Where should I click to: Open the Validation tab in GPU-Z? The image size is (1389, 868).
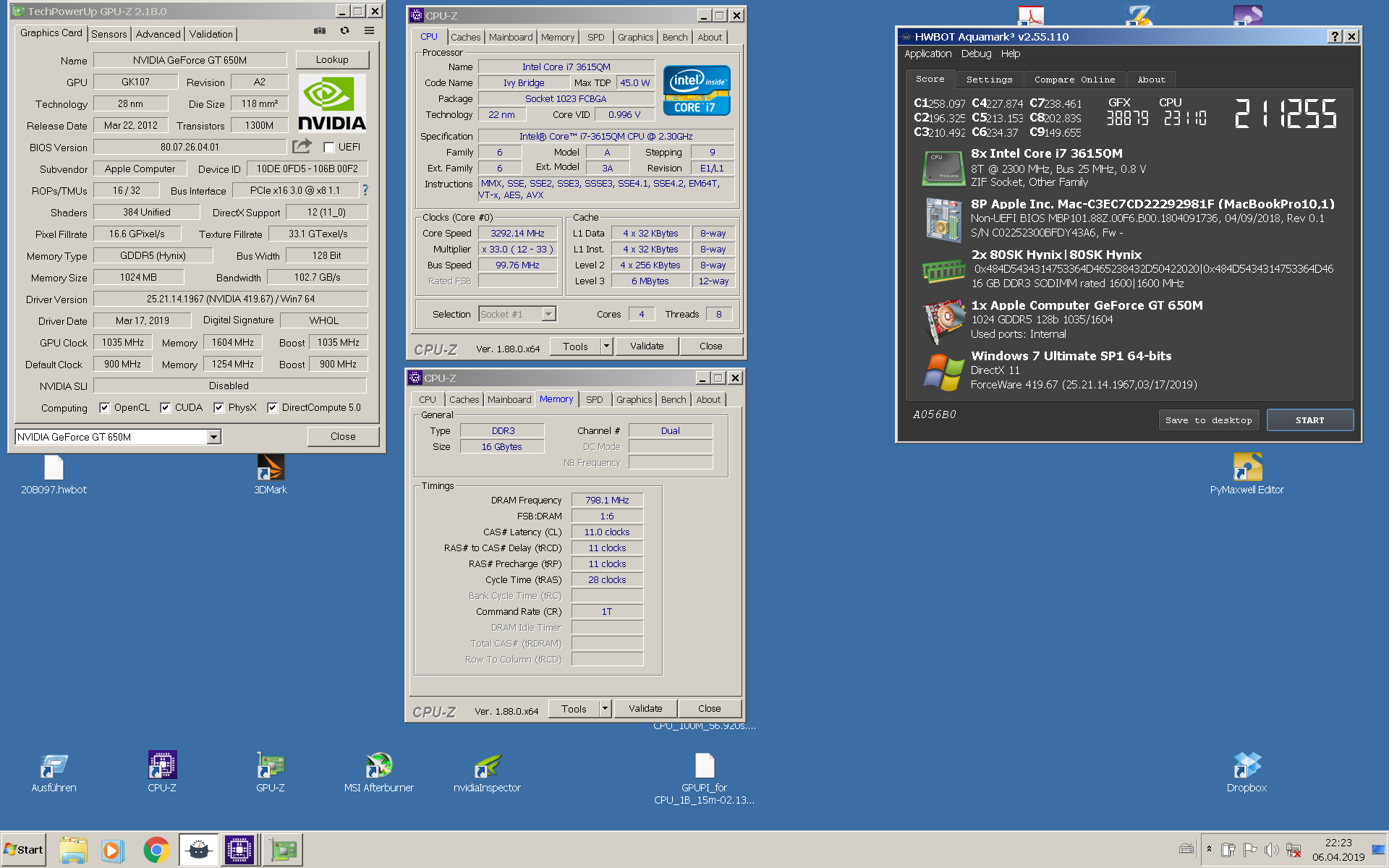point(211,34)
